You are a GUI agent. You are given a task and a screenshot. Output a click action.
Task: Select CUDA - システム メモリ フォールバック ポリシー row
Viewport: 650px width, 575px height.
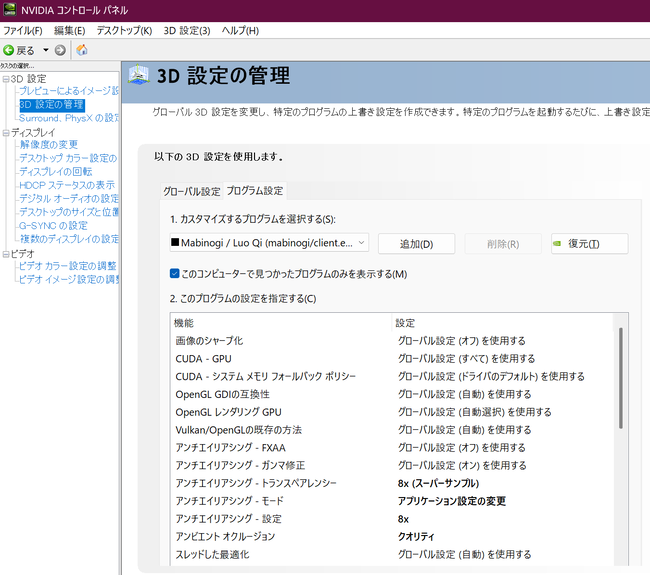point(391,376)
